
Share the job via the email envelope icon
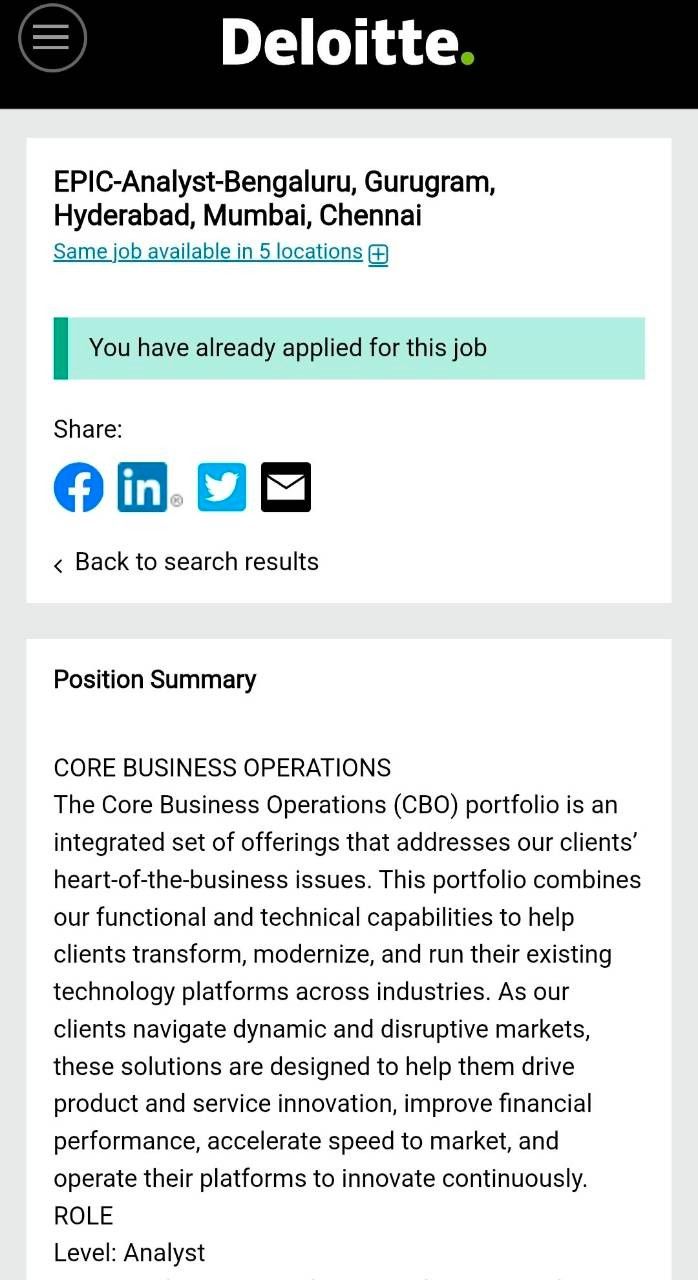286,487
